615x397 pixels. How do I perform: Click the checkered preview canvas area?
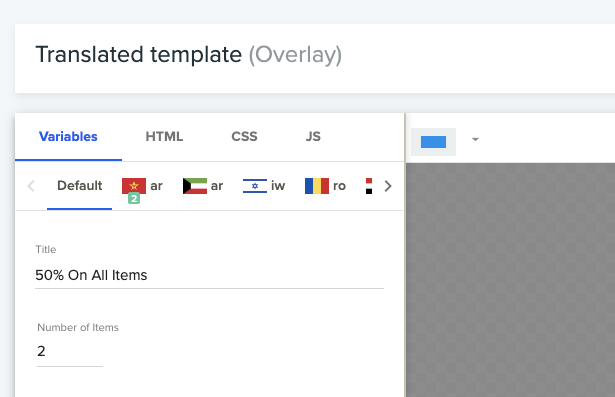(510, 280)
